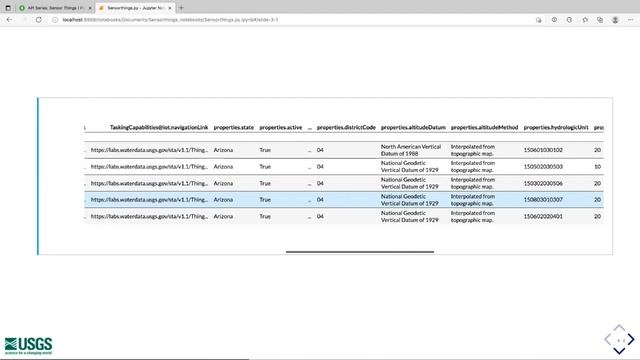Click the properties.hydrologicUnit column header
Image resolution: width=640 pixels, height=360 pixels.
(x=556, y=127)
